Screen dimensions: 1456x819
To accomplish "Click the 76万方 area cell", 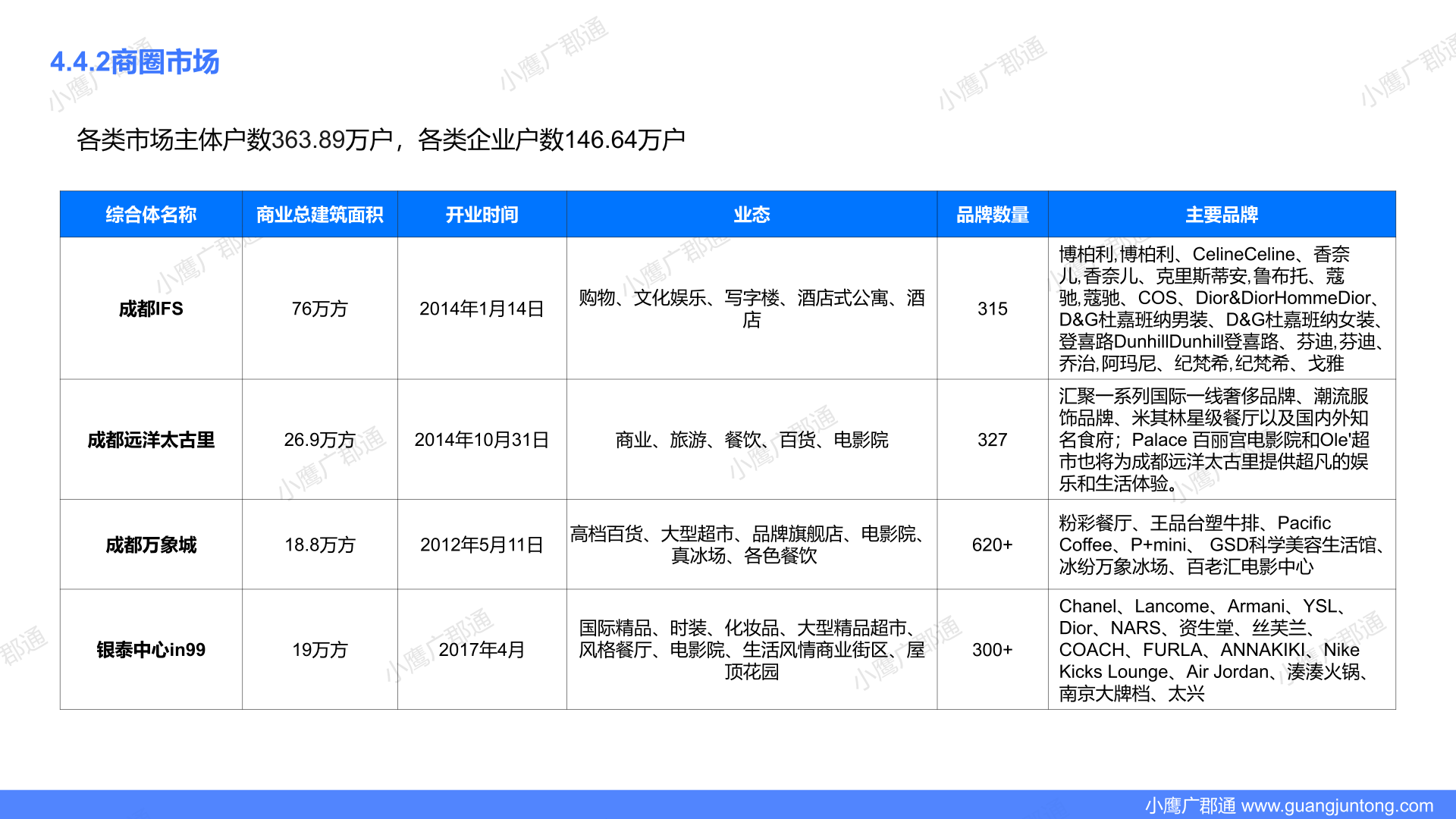I will (x=319, y=309).
